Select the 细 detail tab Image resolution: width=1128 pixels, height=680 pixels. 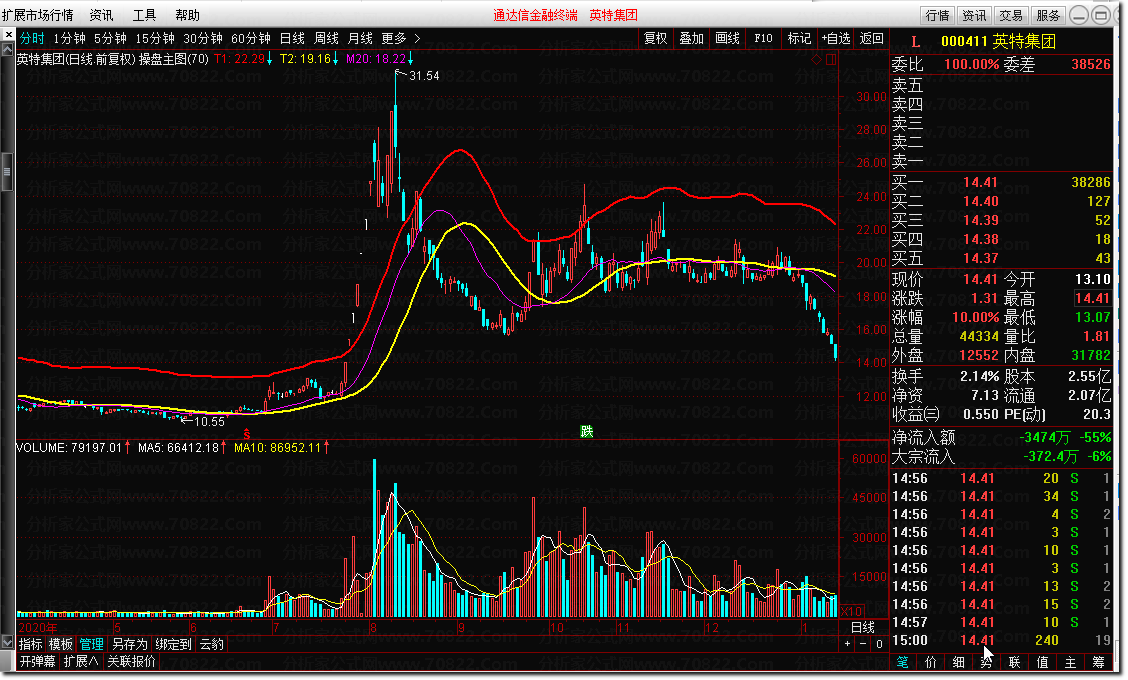(x=959, y=662)
